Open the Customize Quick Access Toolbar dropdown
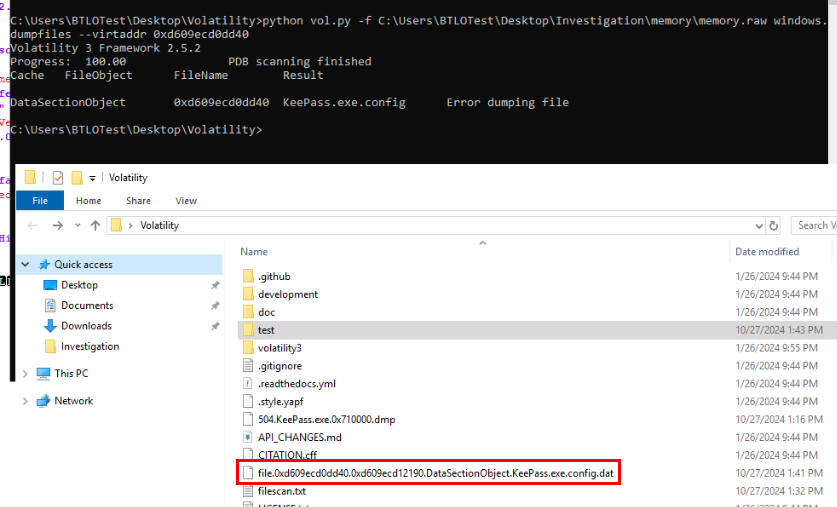Viewport: 837px width, 507px height. point(92,178)
